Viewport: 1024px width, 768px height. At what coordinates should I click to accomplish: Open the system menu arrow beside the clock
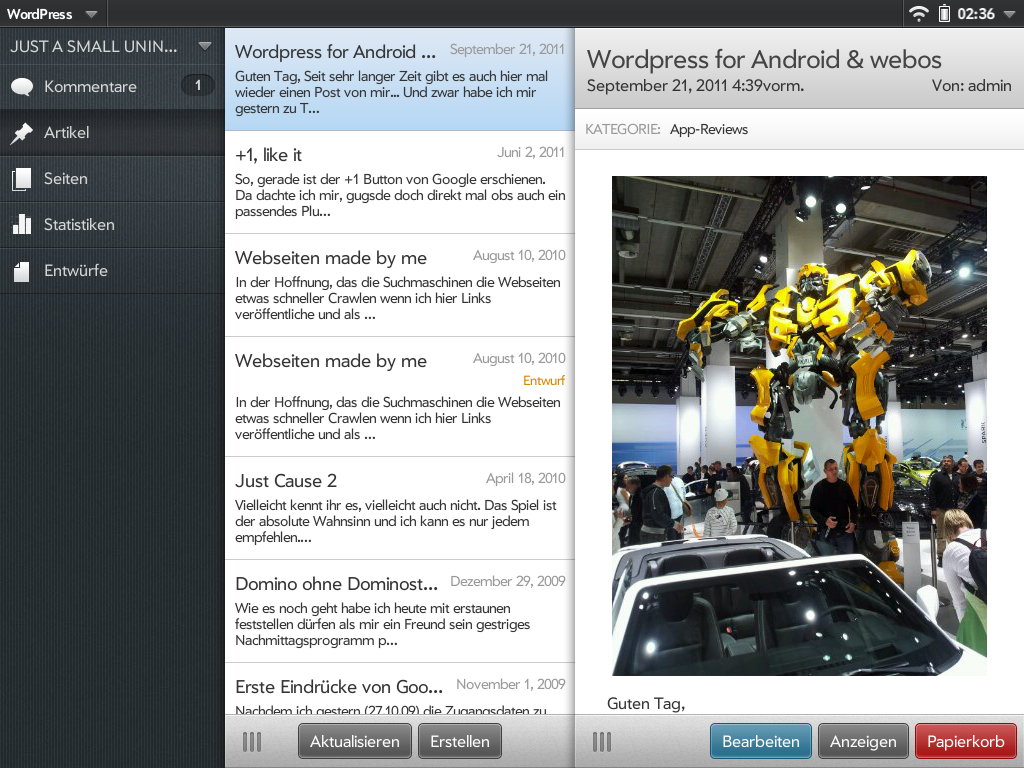(1009, 14)
